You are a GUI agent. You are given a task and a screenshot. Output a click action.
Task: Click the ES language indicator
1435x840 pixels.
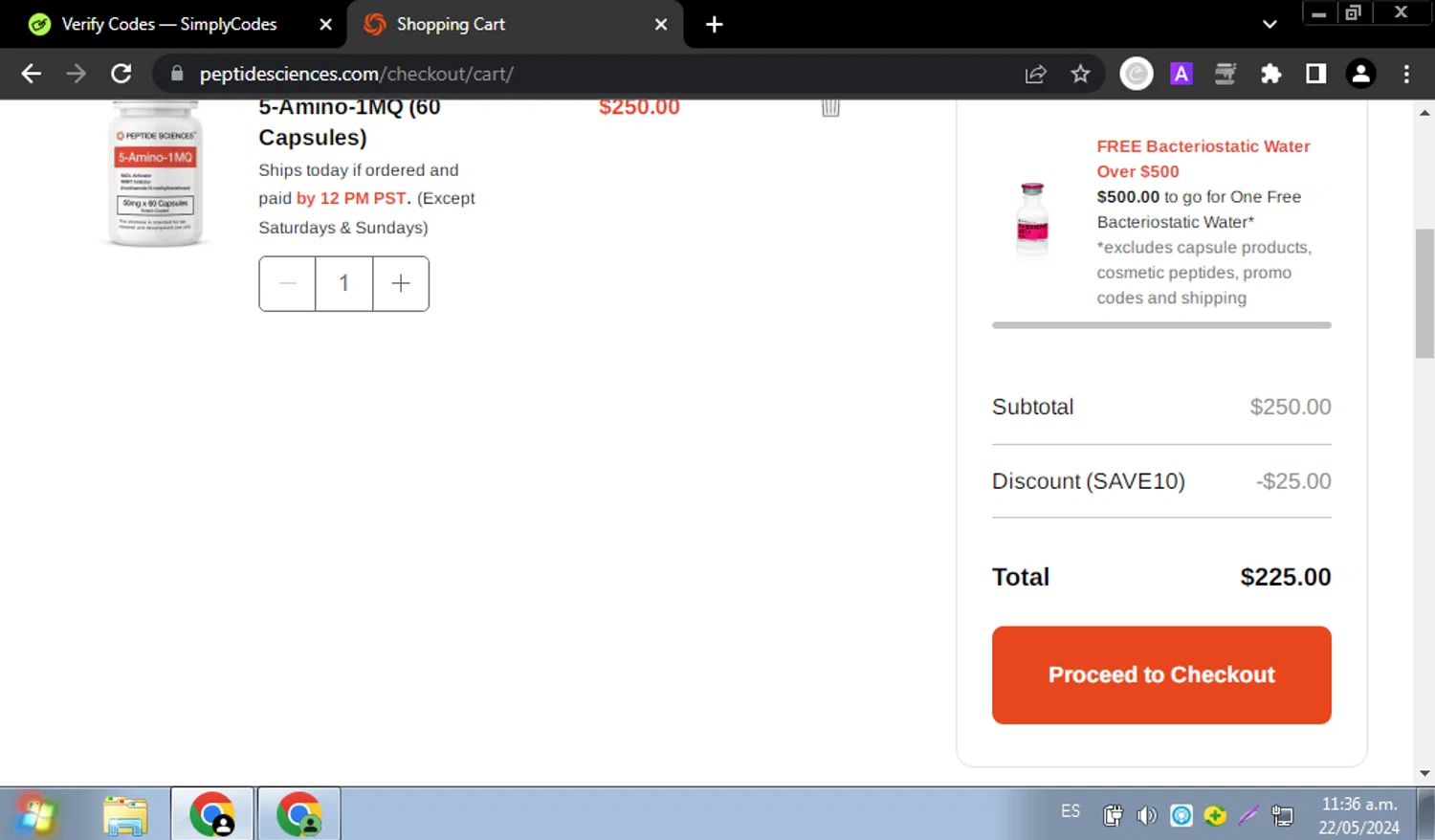pyautogui.click(x=1071, y=811)
